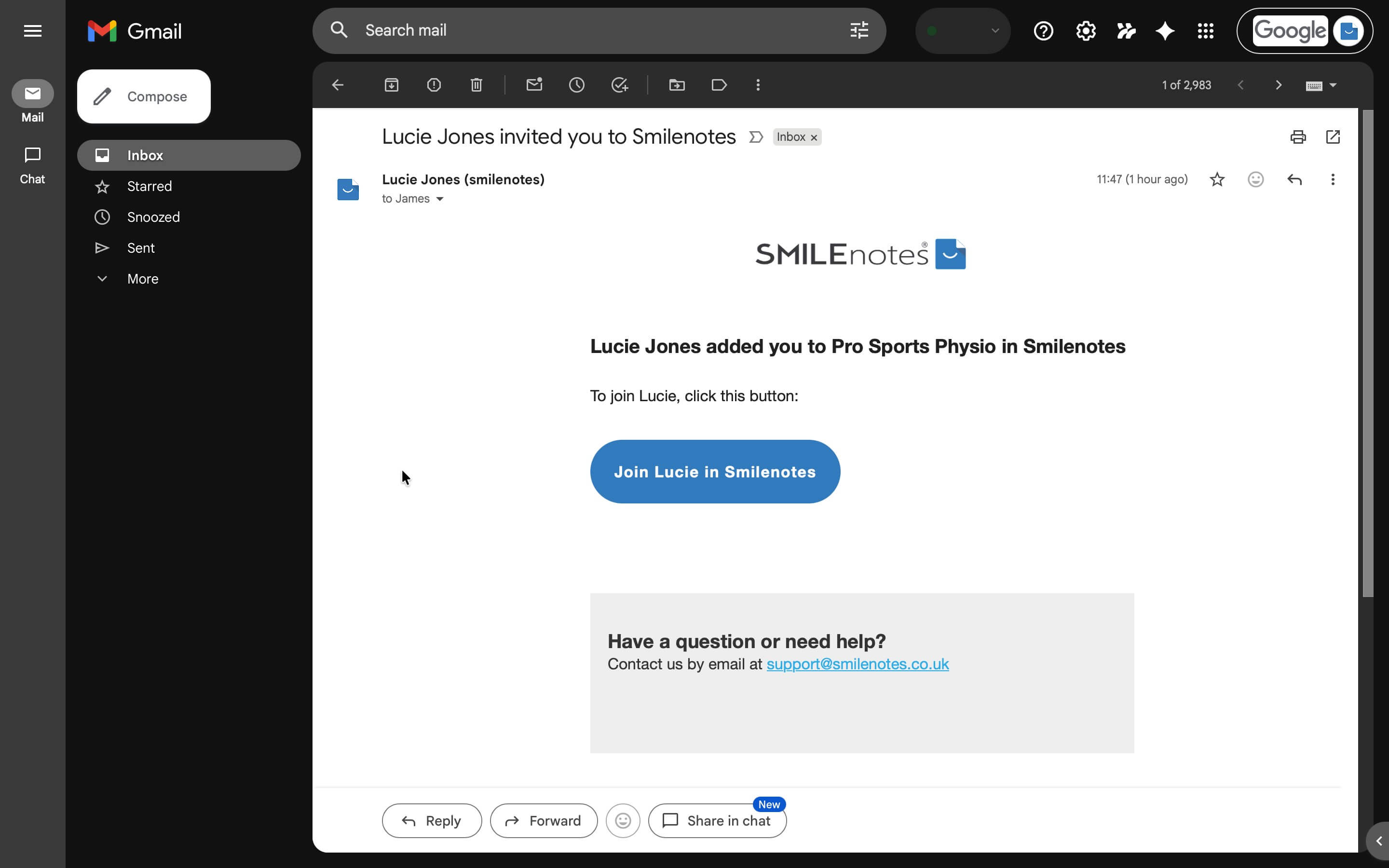The width and height of the screenshot is (1389, 868).
Task: Add an emoji reaction to the message
Action: click(x=1255, y=179)
